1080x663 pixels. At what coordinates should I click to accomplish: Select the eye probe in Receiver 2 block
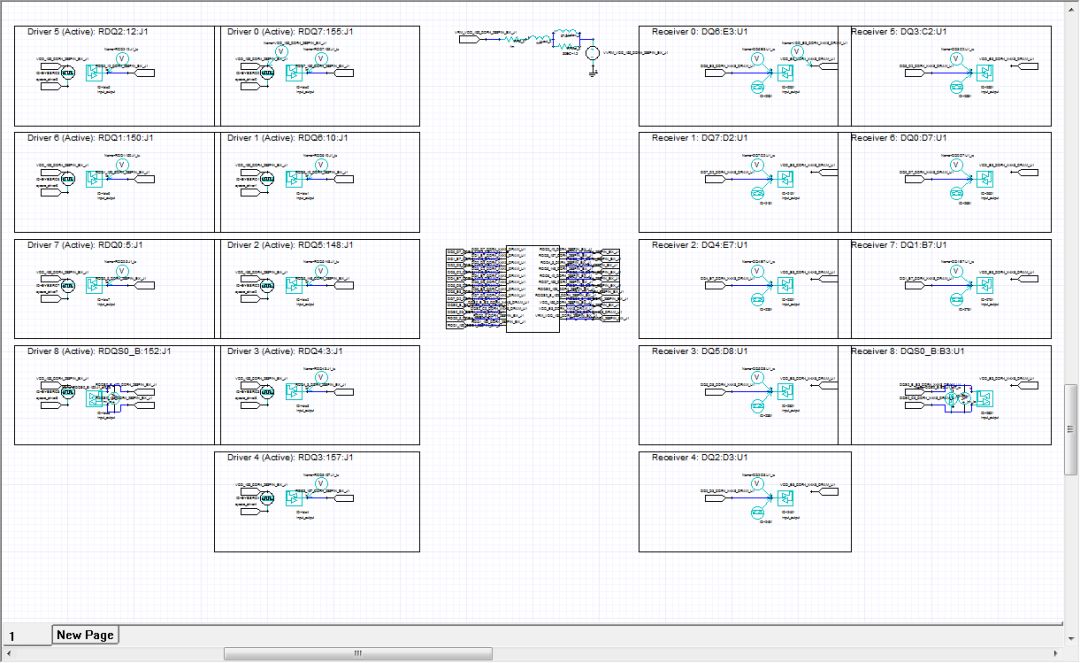[x=758, y=299]
